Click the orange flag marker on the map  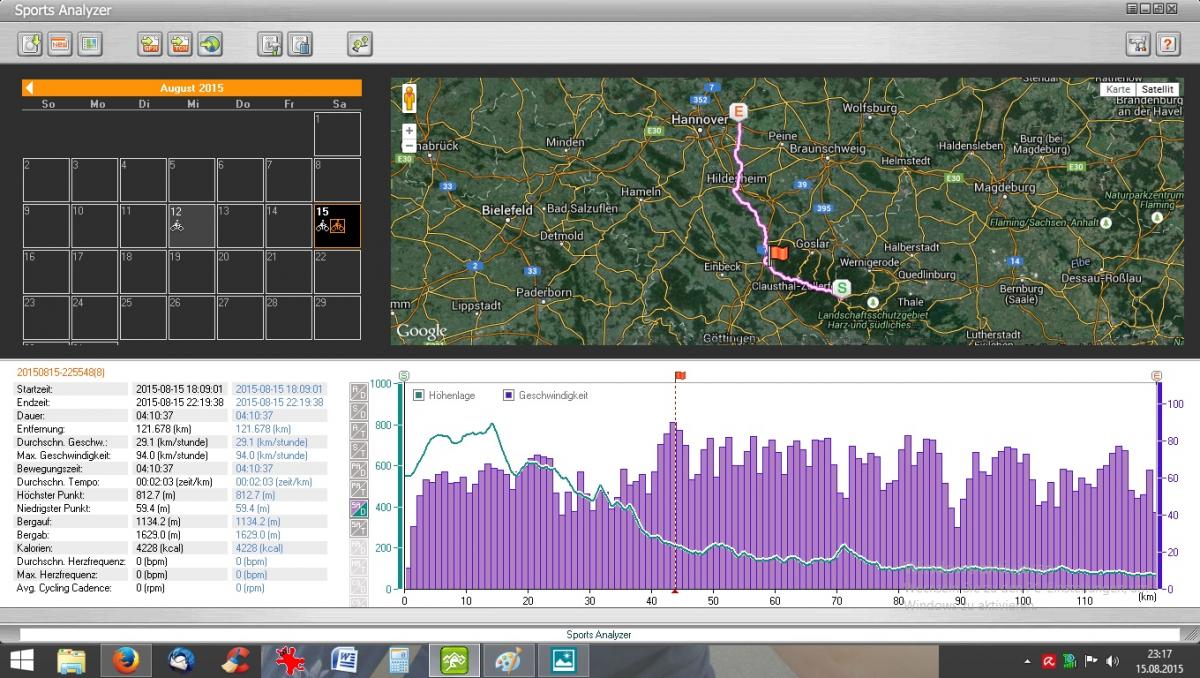pos(778,254)
